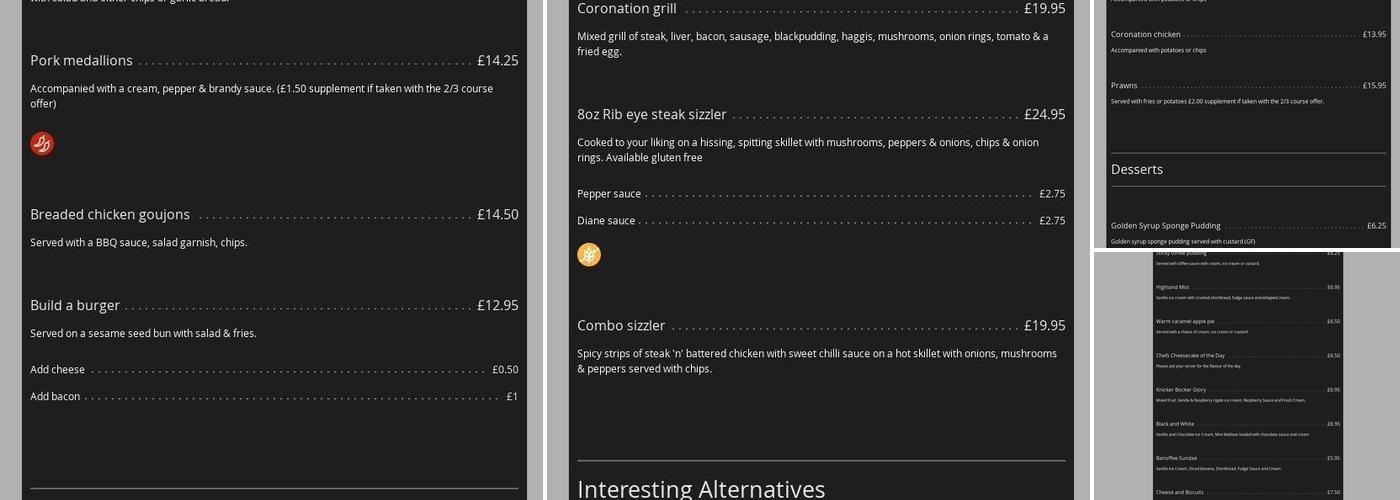Choose the Add cheese extra option

point(58,370)
